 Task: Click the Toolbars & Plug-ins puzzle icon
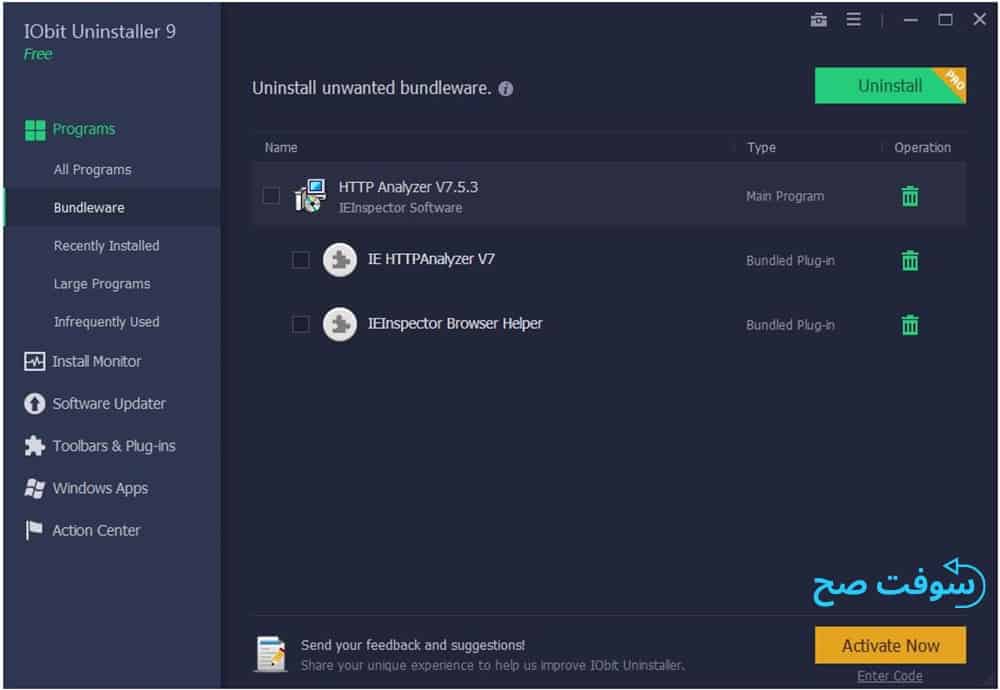pos(34,446)
